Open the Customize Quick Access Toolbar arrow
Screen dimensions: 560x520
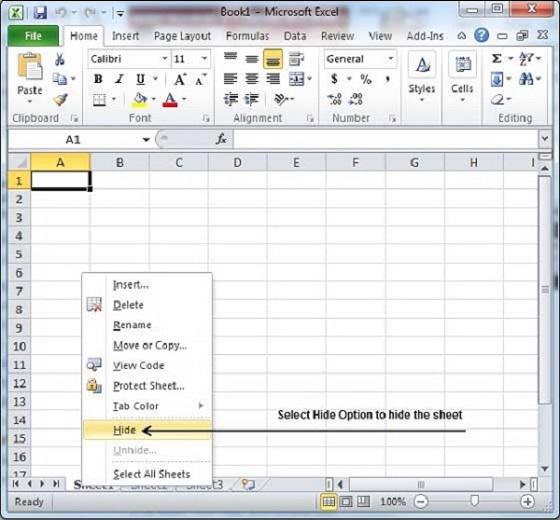[x=121, y=14]
